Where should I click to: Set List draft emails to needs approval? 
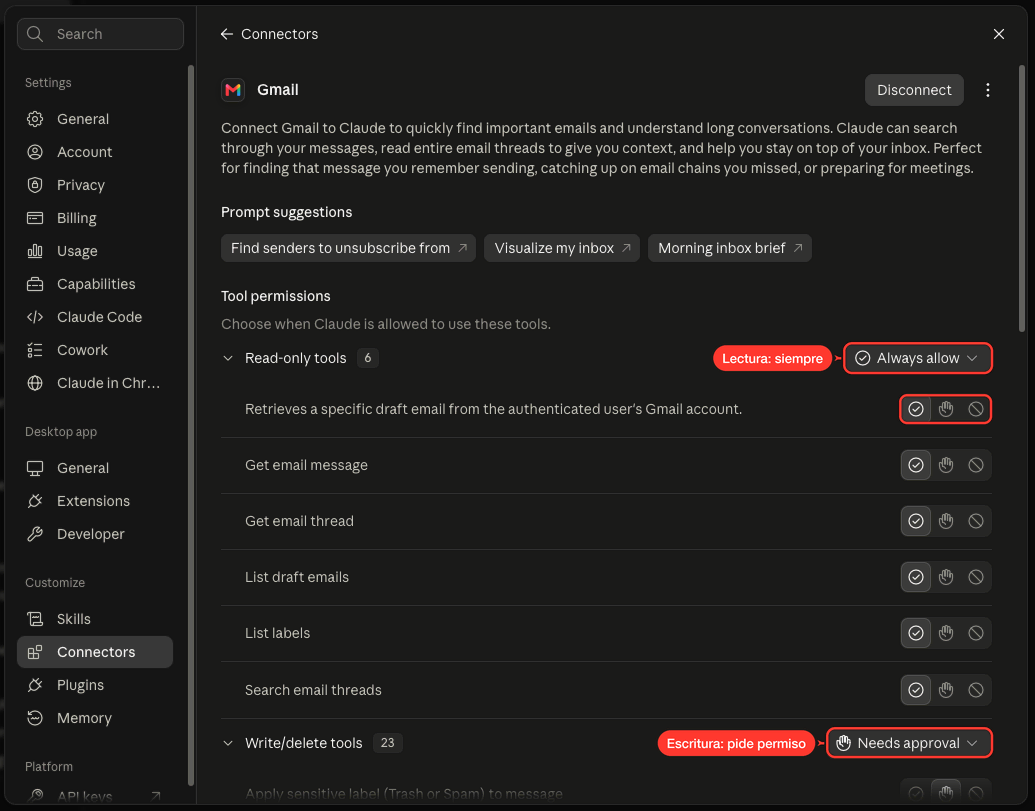(x=946, y=577)
